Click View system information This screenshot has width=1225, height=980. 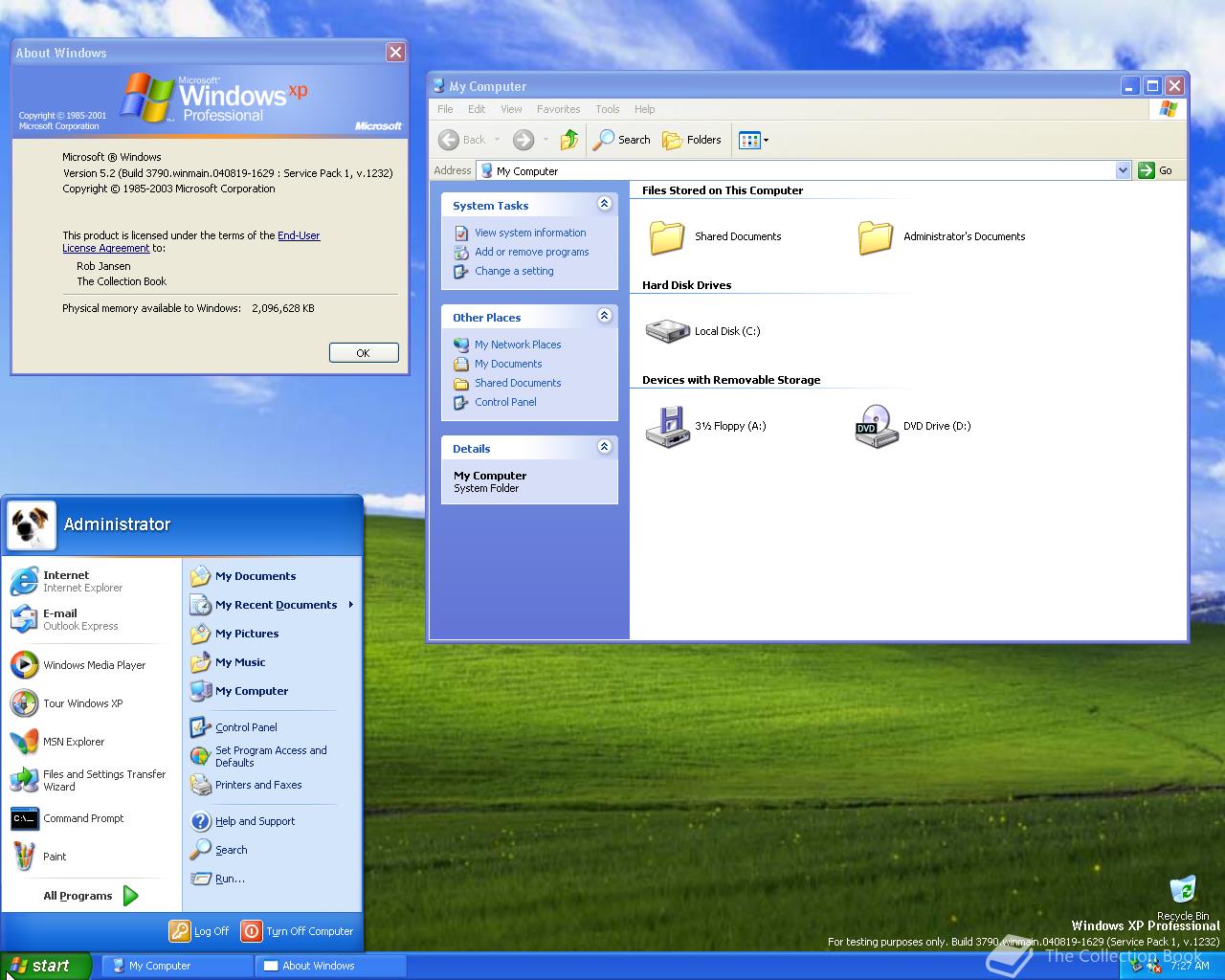tap(530, 233)
